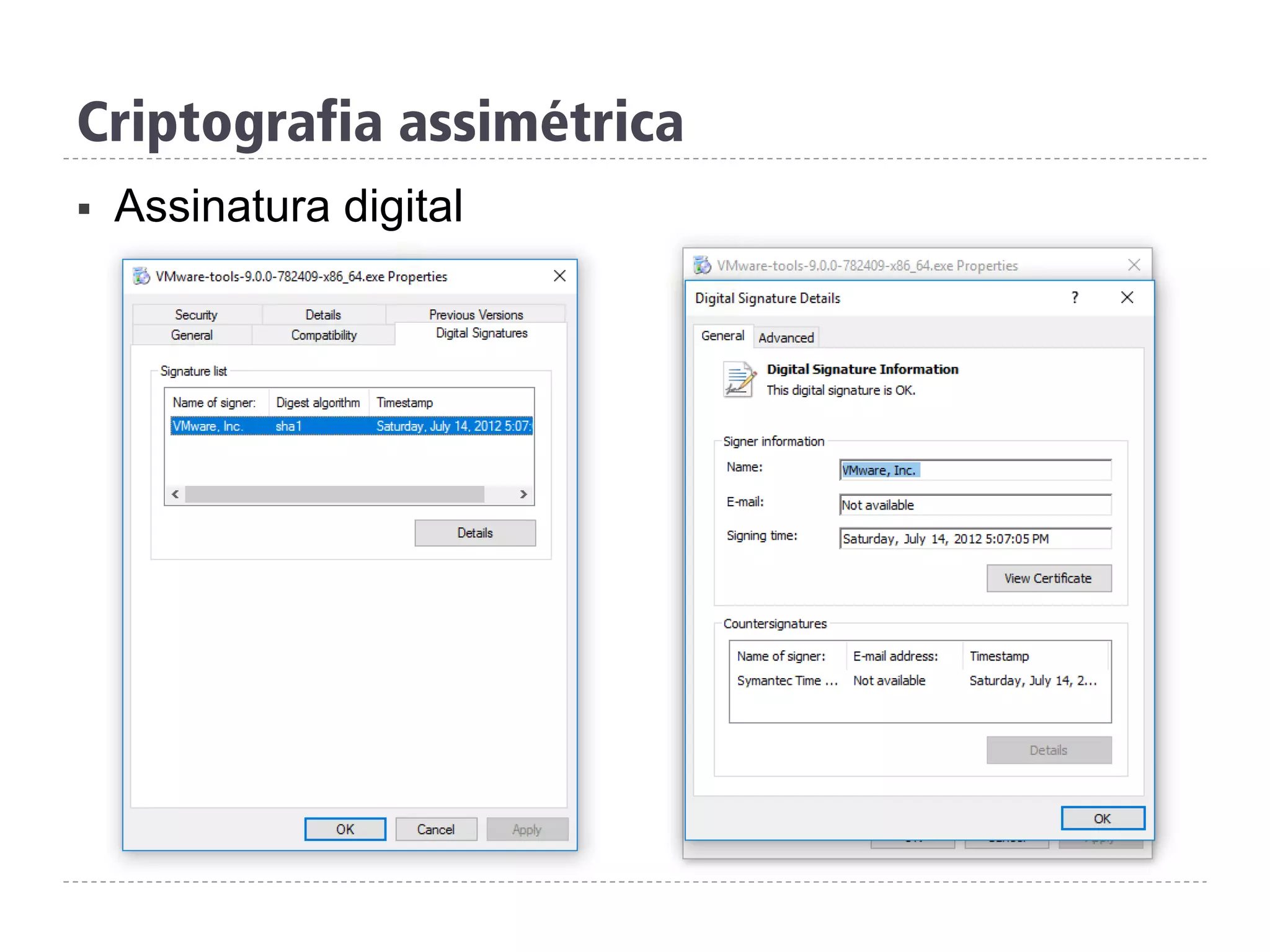The height and width of the screenshot is (952, 1270).
Task: Open the Compatibility tab
Action: point(324,335)
